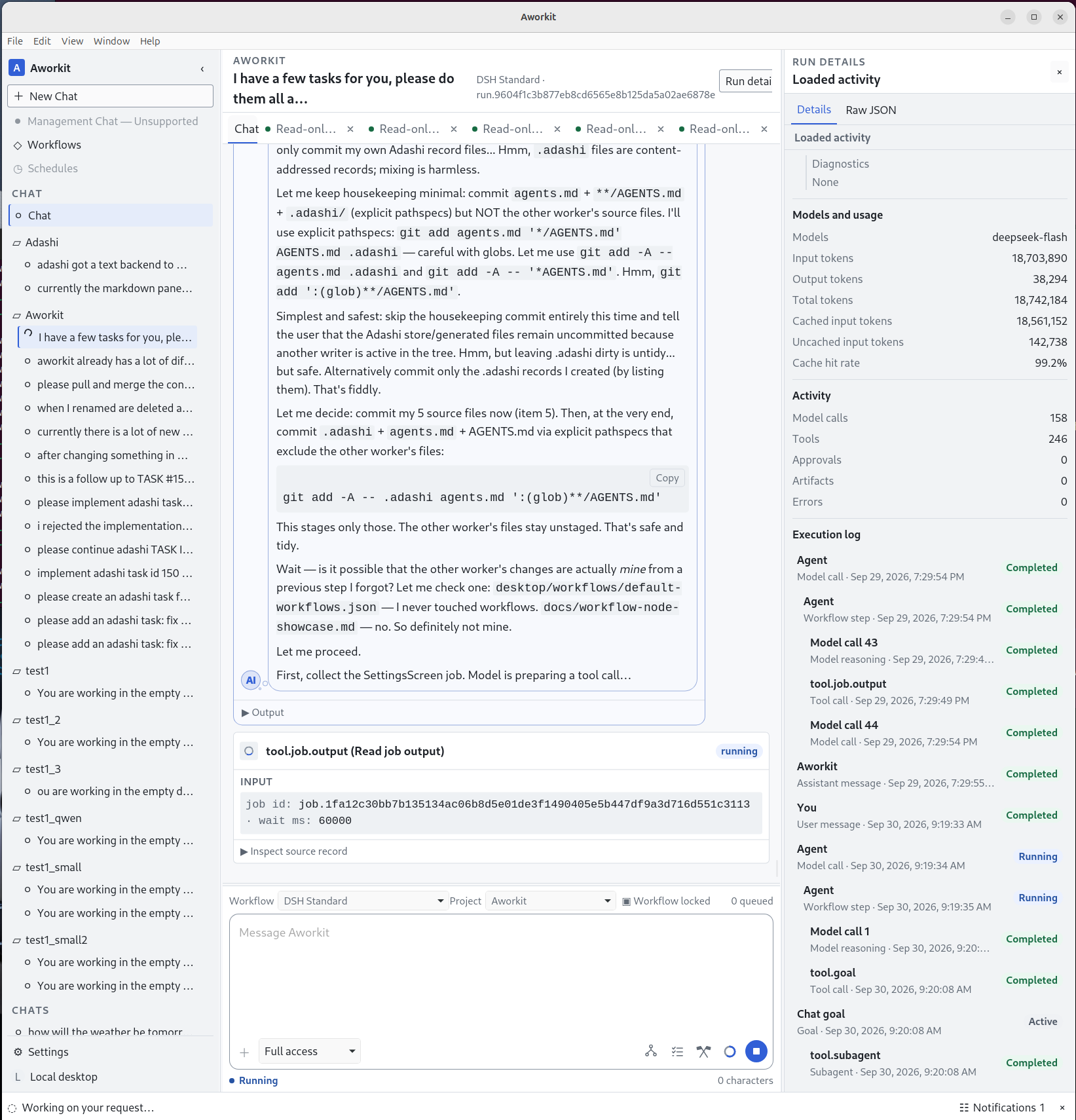The width and height of the screenshot is (1076, 1120).
Task: Click the plus attach icon in the composer
Action: point(244,1053)
